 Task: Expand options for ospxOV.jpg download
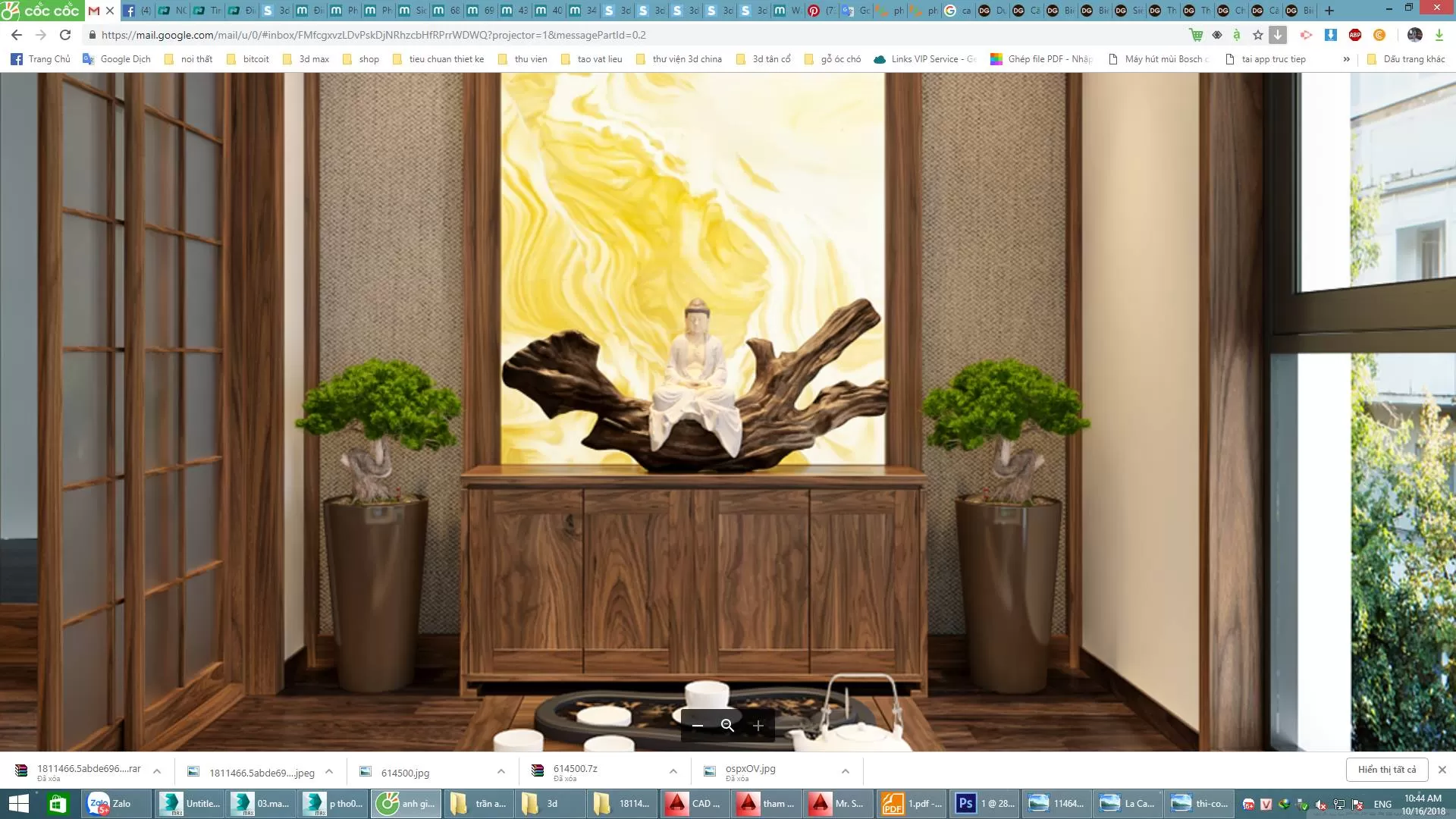click(x=844, y=770)
